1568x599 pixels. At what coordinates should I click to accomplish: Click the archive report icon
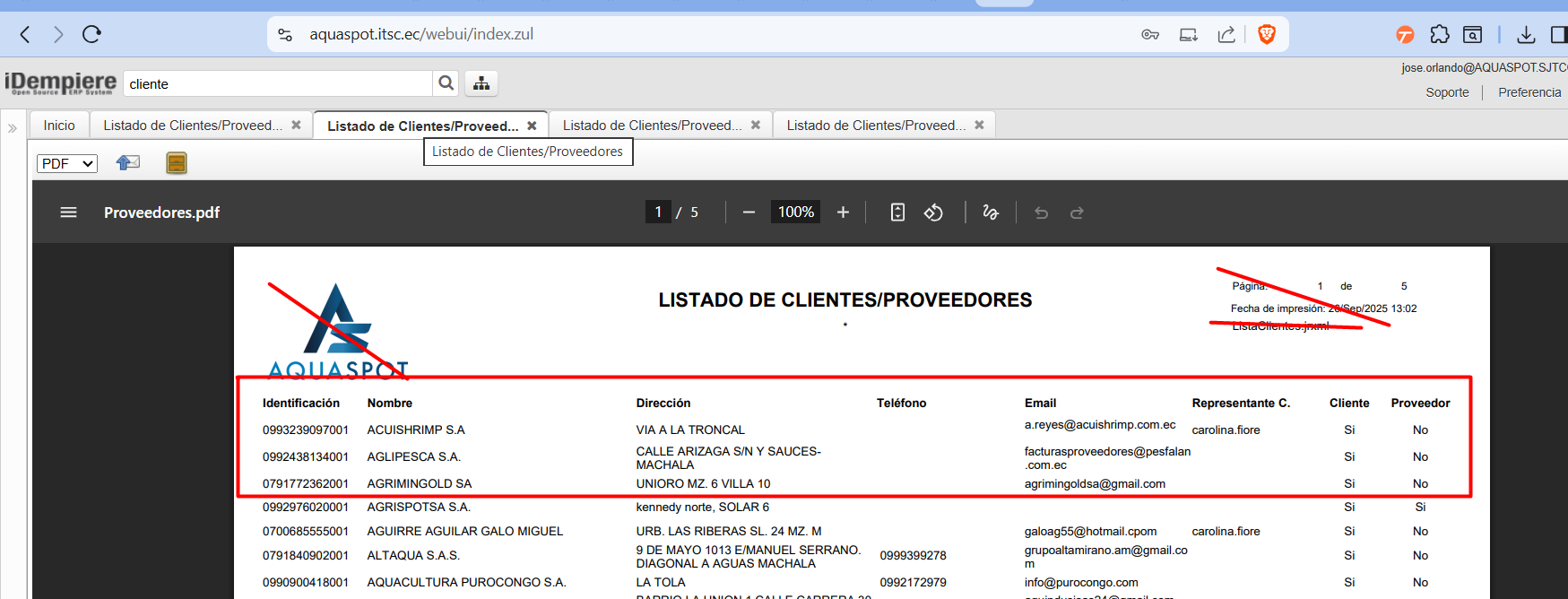click(177, 162)
